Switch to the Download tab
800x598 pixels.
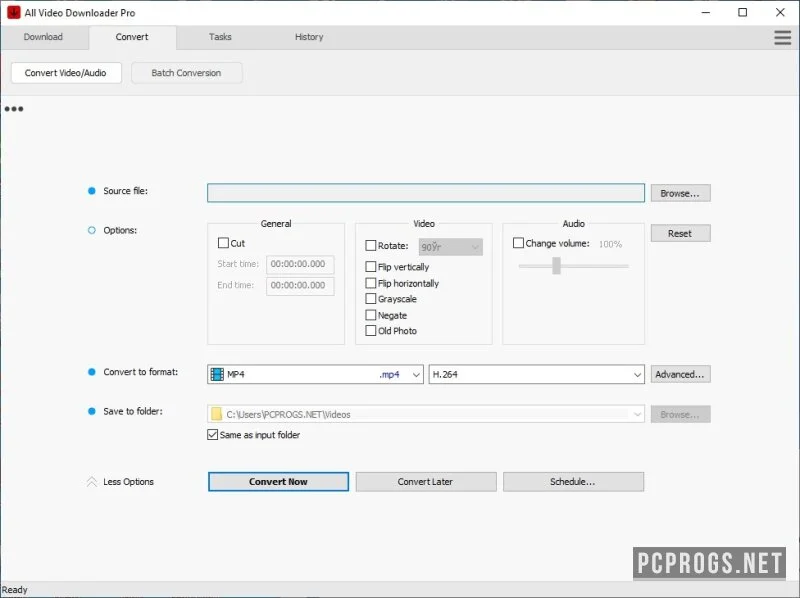point(43,37)
